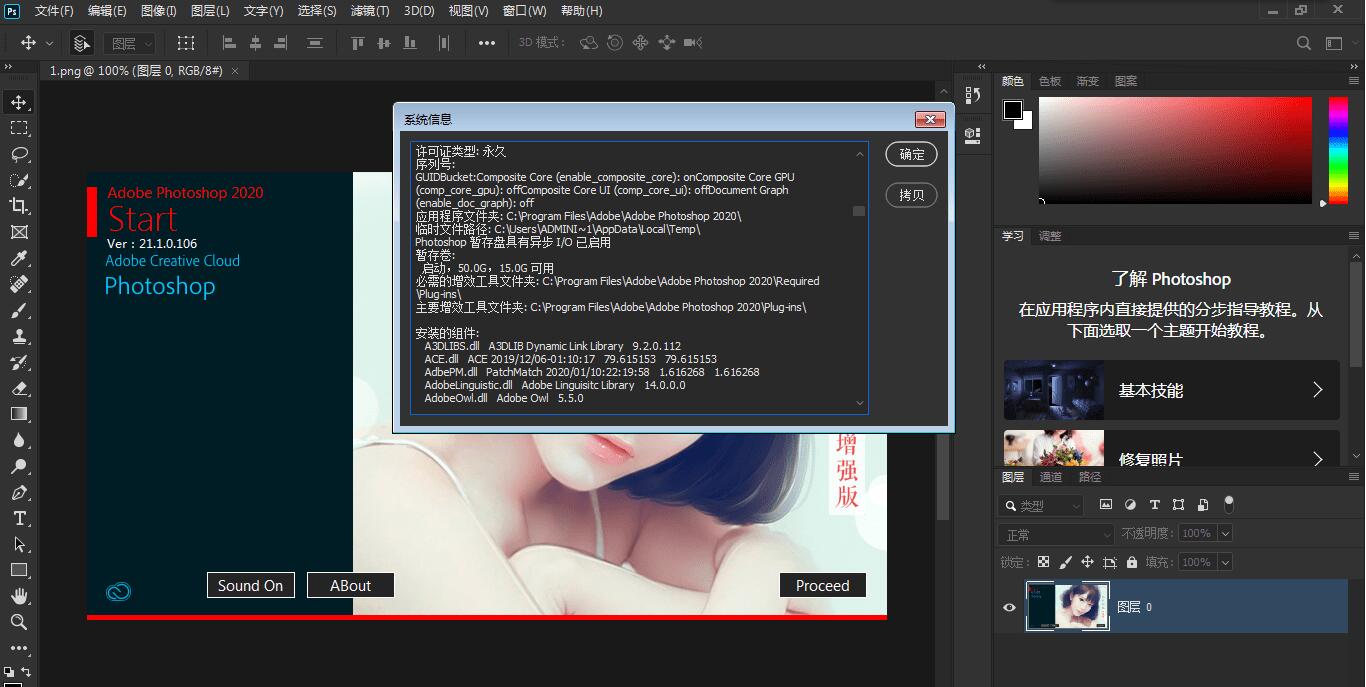Switch to the 调整 tab
Viewport: 1366px width, 687px height.
pyautogui.click(x=1050, y=236)
